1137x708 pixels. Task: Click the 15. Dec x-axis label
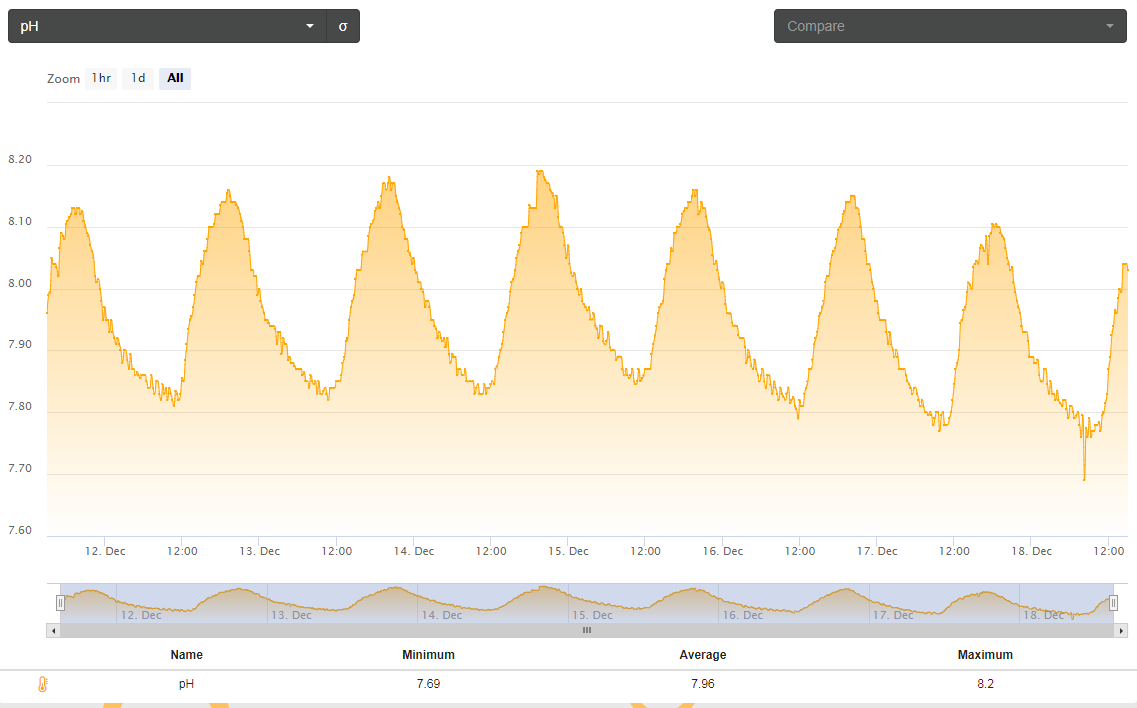click(x=568, y=551)
